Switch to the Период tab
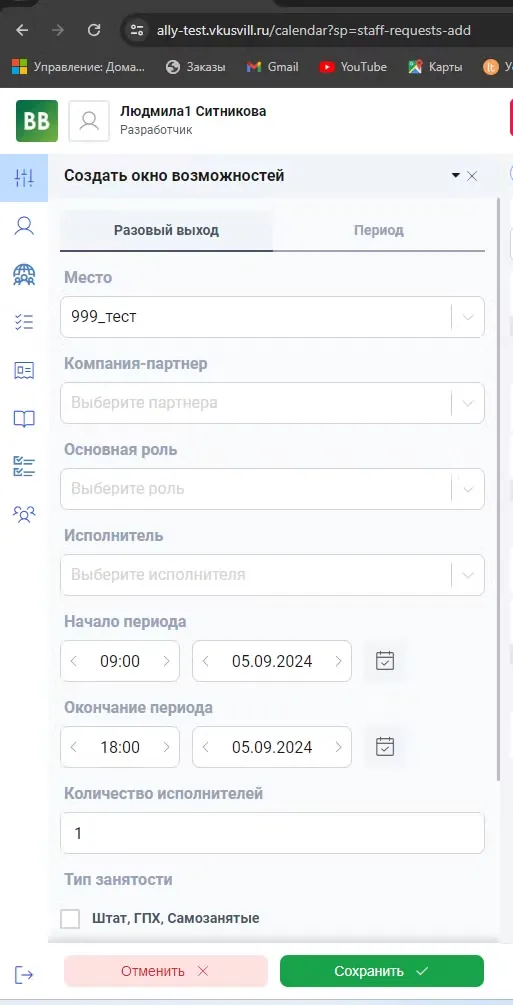Image resolution: width=513 pixels, height=1005 pixels. 378,230
